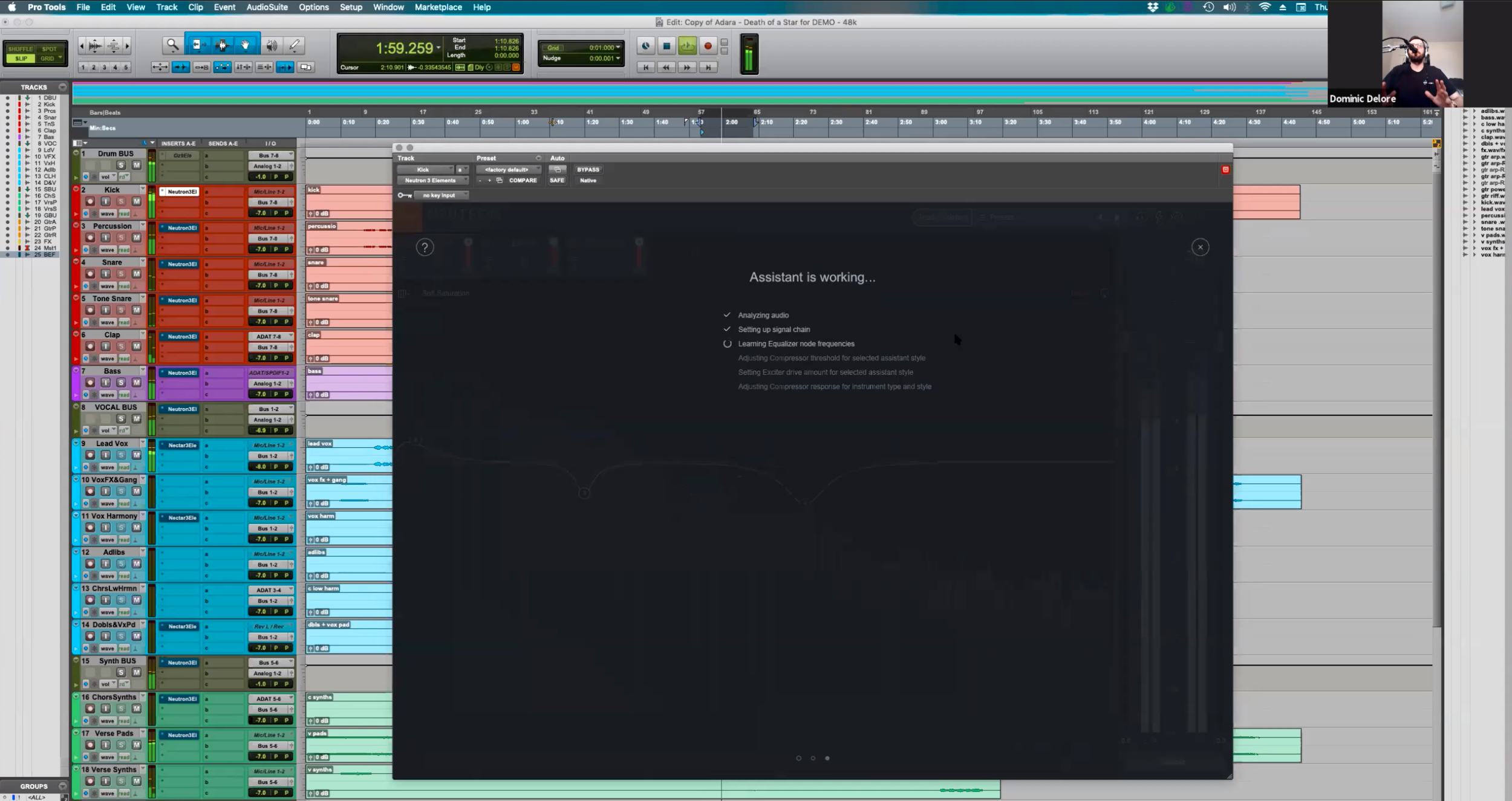This screenshot has width=1512, height=801.
Task: Select the Zoomer magnifier tool
Action: click(x=172, y=45)
